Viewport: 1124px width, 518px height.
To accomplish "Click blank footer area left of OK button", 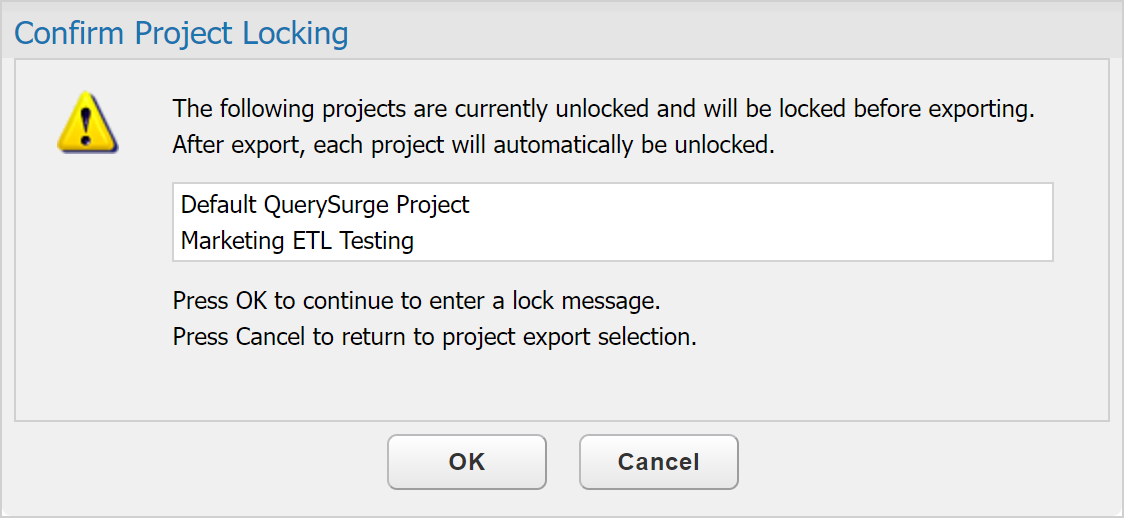I will [200, 462].
